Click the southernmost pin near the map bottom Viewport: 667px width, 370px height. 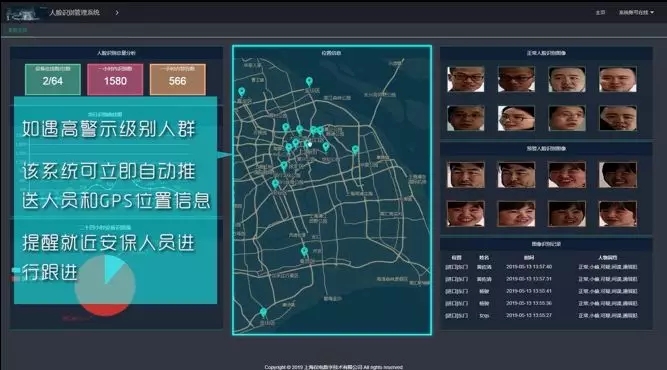tap(263, 313)
